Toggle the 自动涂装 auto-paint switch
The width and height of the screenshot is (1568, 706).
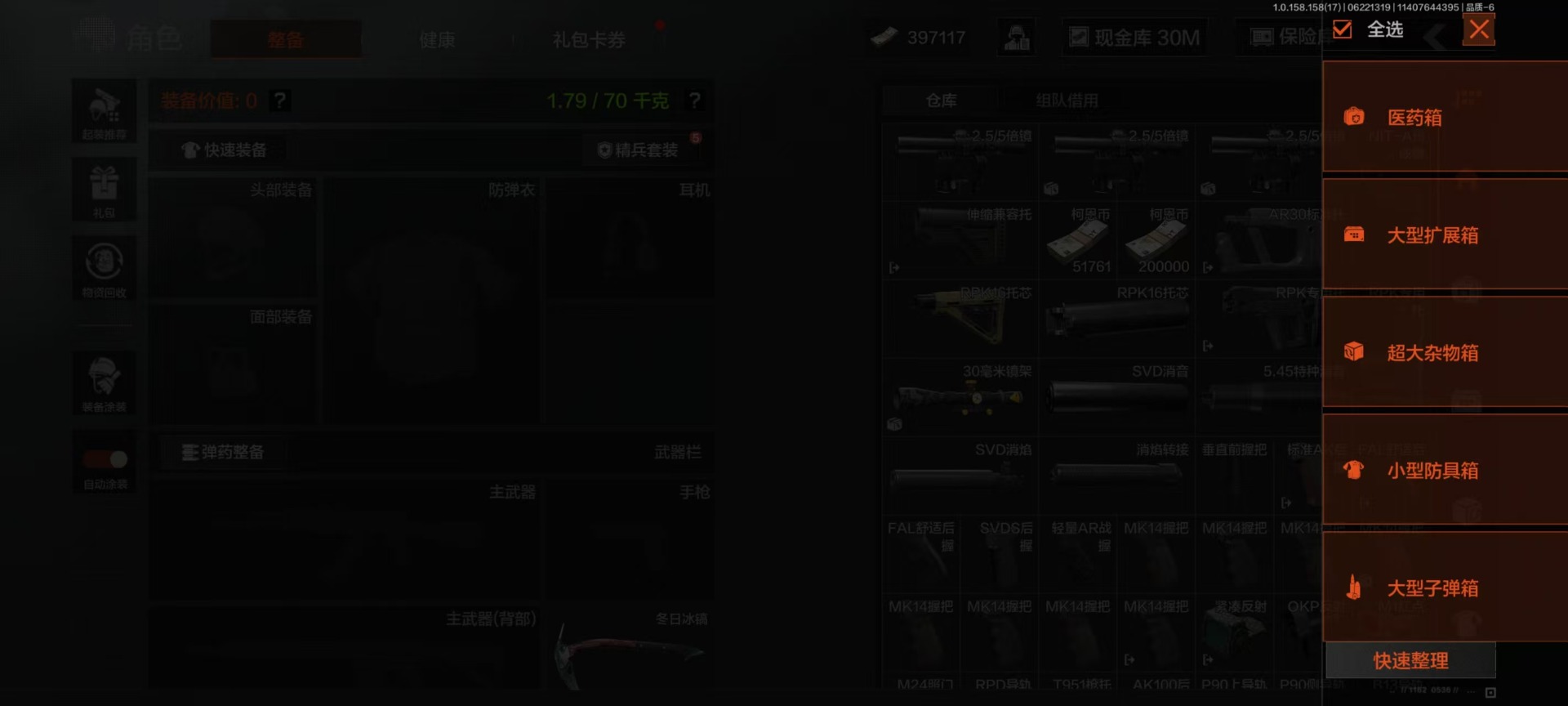pos(105,459)
